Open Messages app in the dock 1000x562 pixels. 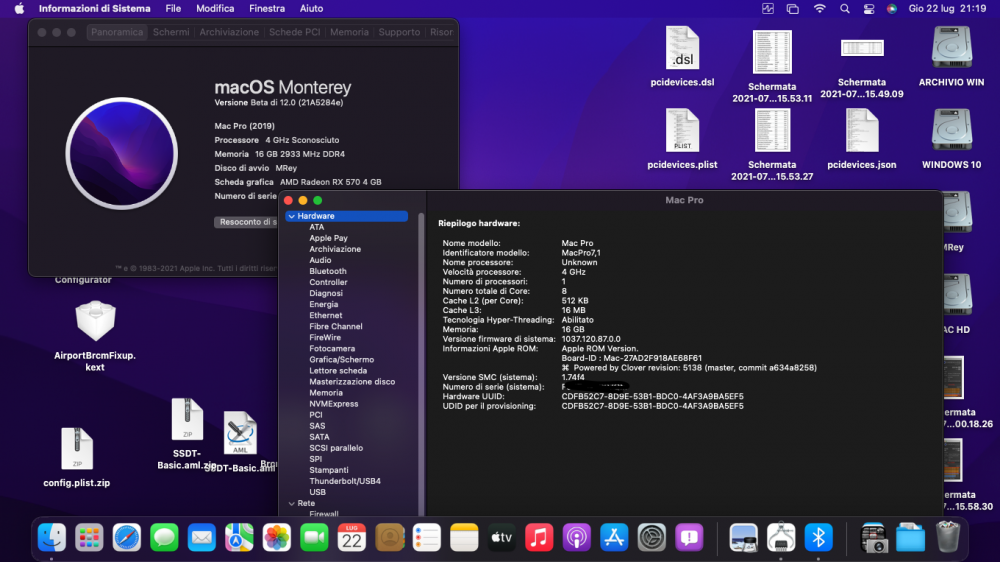(165, 538)
